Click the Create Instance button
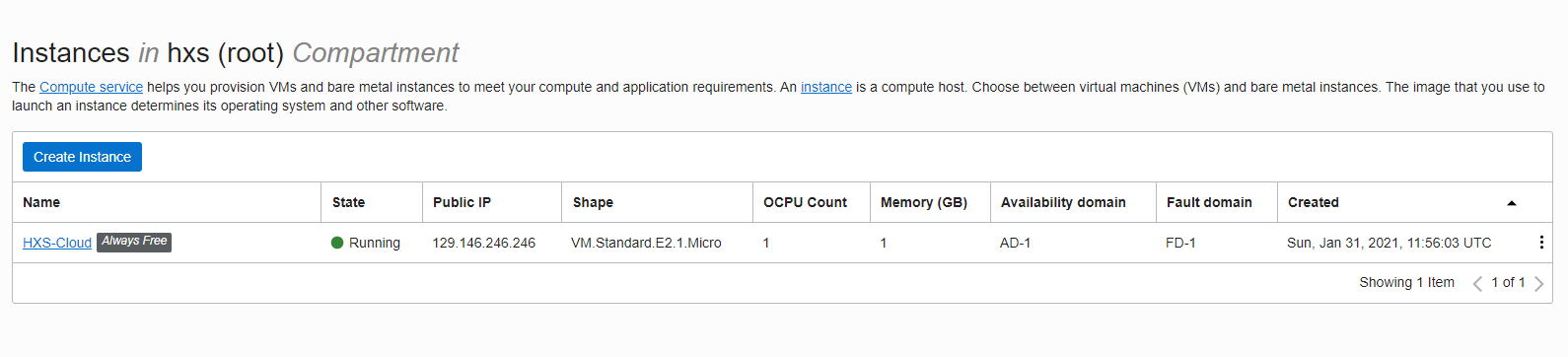Image resolution: width=1568 pixels, height=357 pixels. point(83,157)
